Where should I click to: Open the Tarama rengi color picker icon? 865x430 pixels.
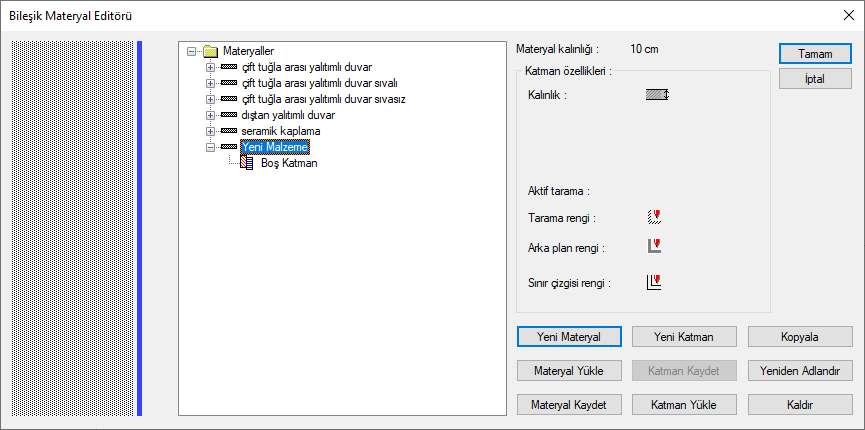[x=654, y=217]
